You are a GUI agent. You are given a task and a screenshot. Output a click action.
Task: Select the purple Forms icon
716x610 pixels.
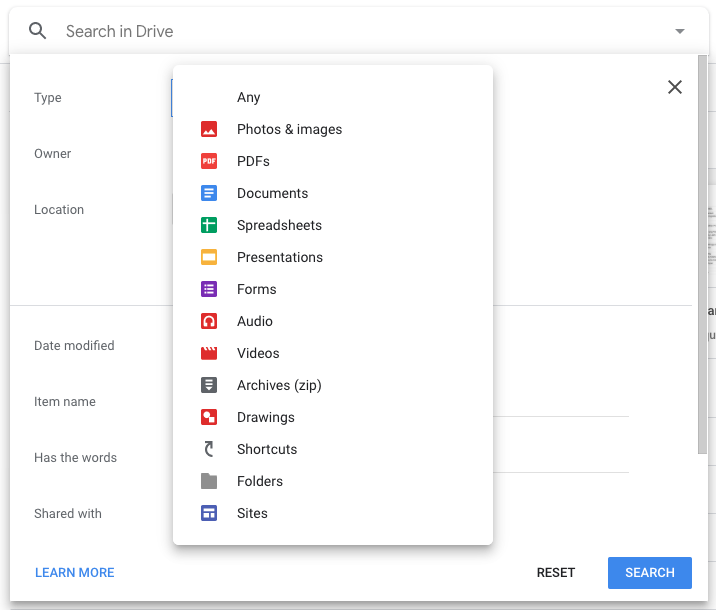[209, 289]
